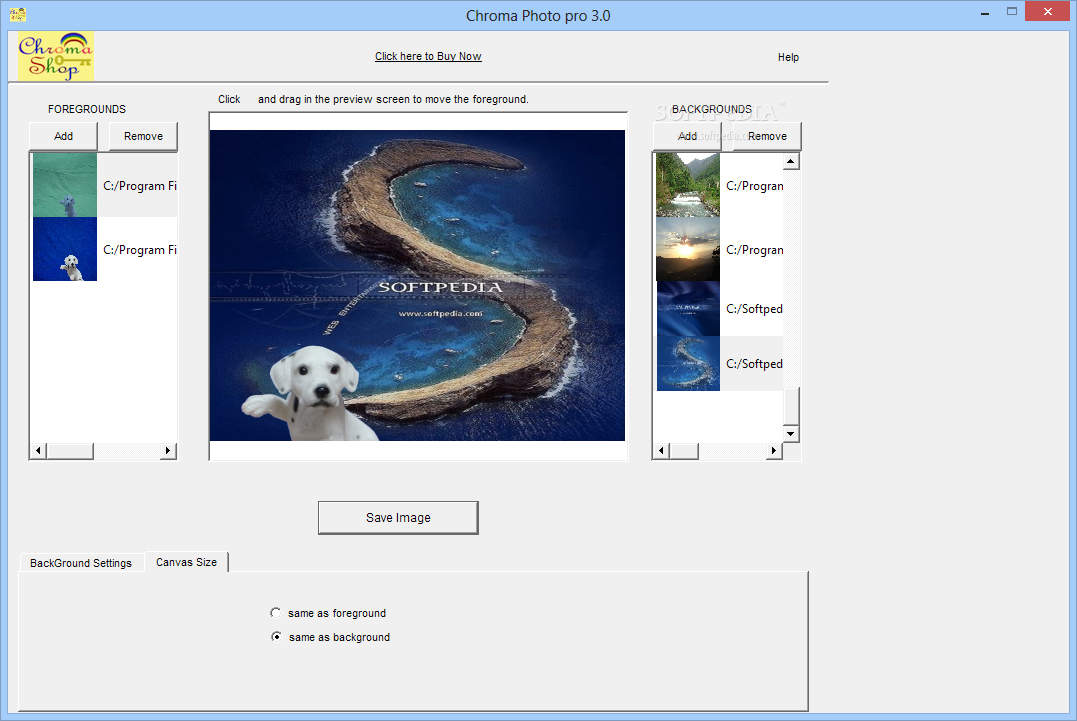
Task: Minimize the Chroma Photo pro window
Action: point(985,12)
